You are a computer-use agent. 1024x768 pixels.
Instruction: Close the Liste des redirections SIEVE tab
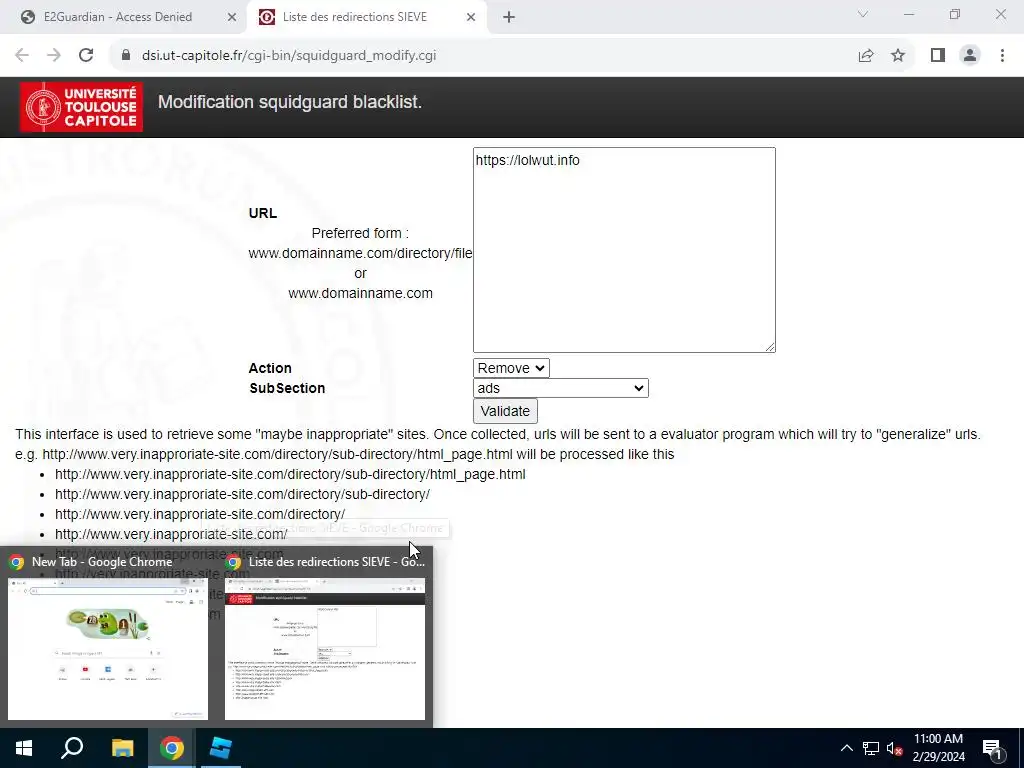471,17
